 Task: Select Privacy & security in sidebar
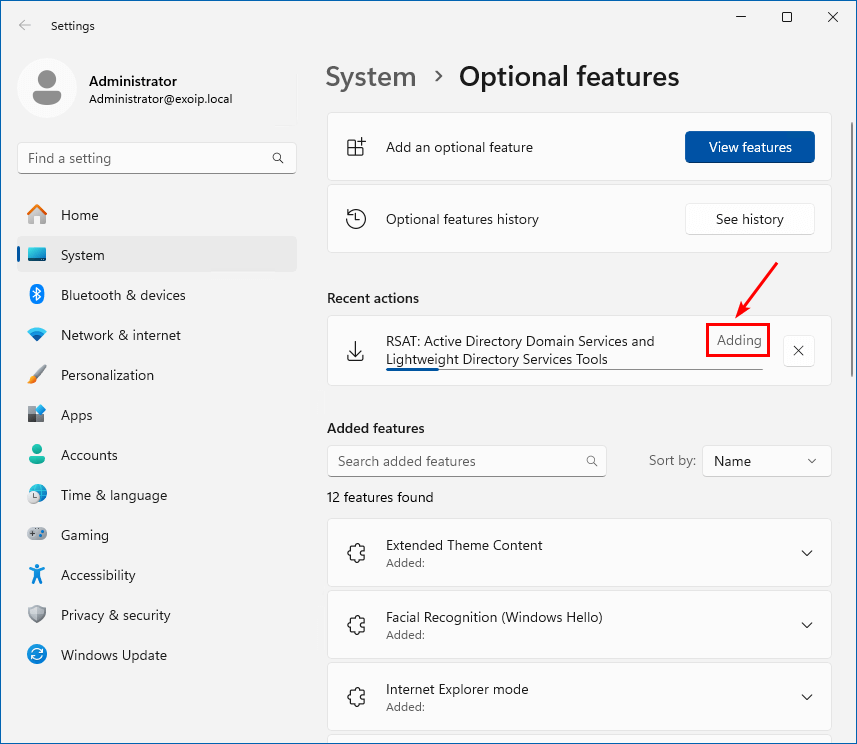coord(115,615)
